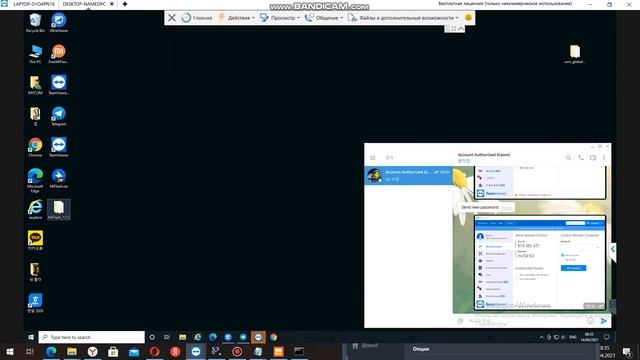The height and width of the screenshot is (360, 640).
Task: Select the MiFlash.rar archive icon
Action: 58,178
